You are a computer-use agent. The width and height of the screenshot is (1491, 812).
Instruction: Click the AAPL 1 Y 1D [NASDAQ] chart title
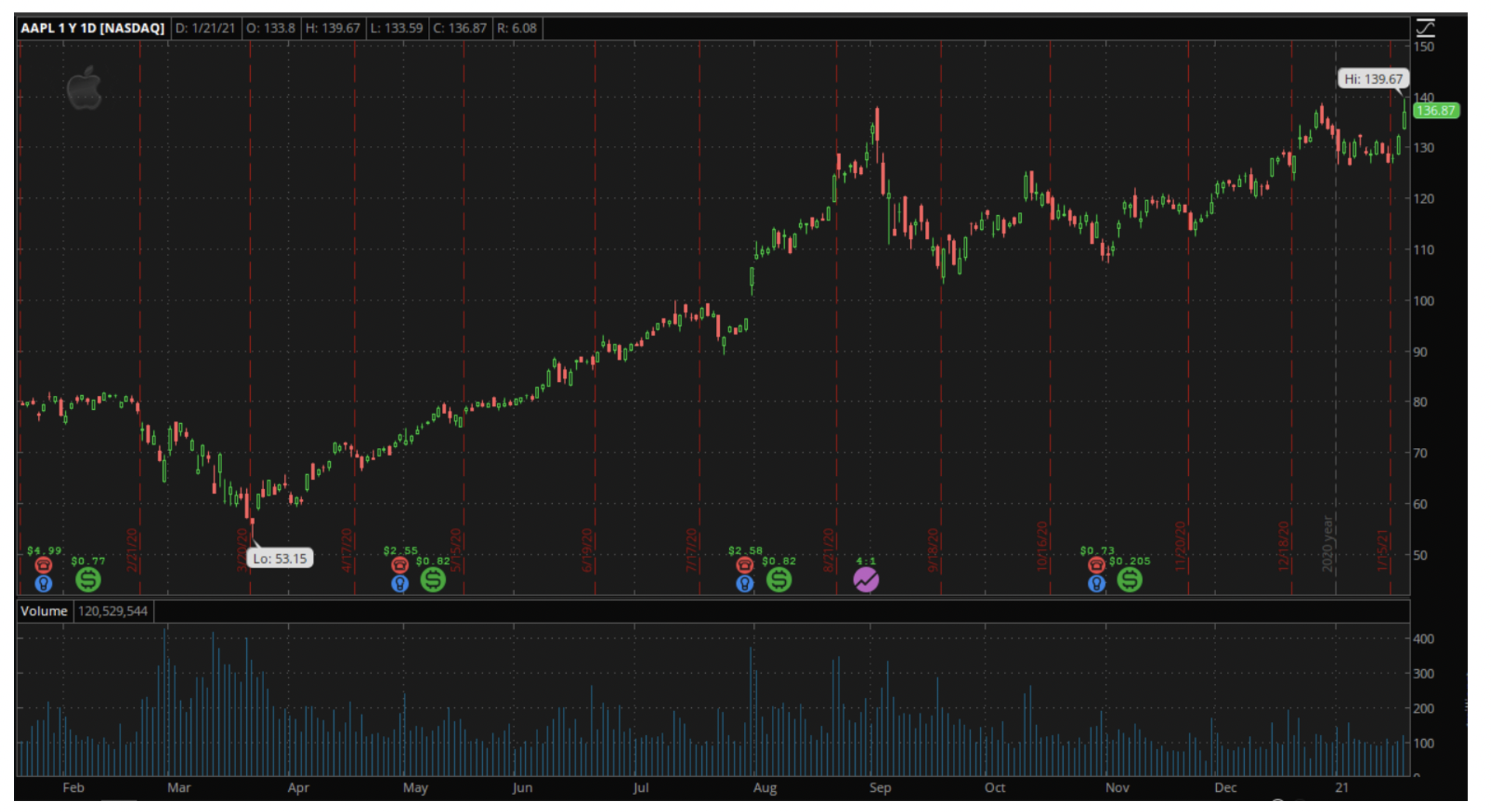[x=92, y=28]
